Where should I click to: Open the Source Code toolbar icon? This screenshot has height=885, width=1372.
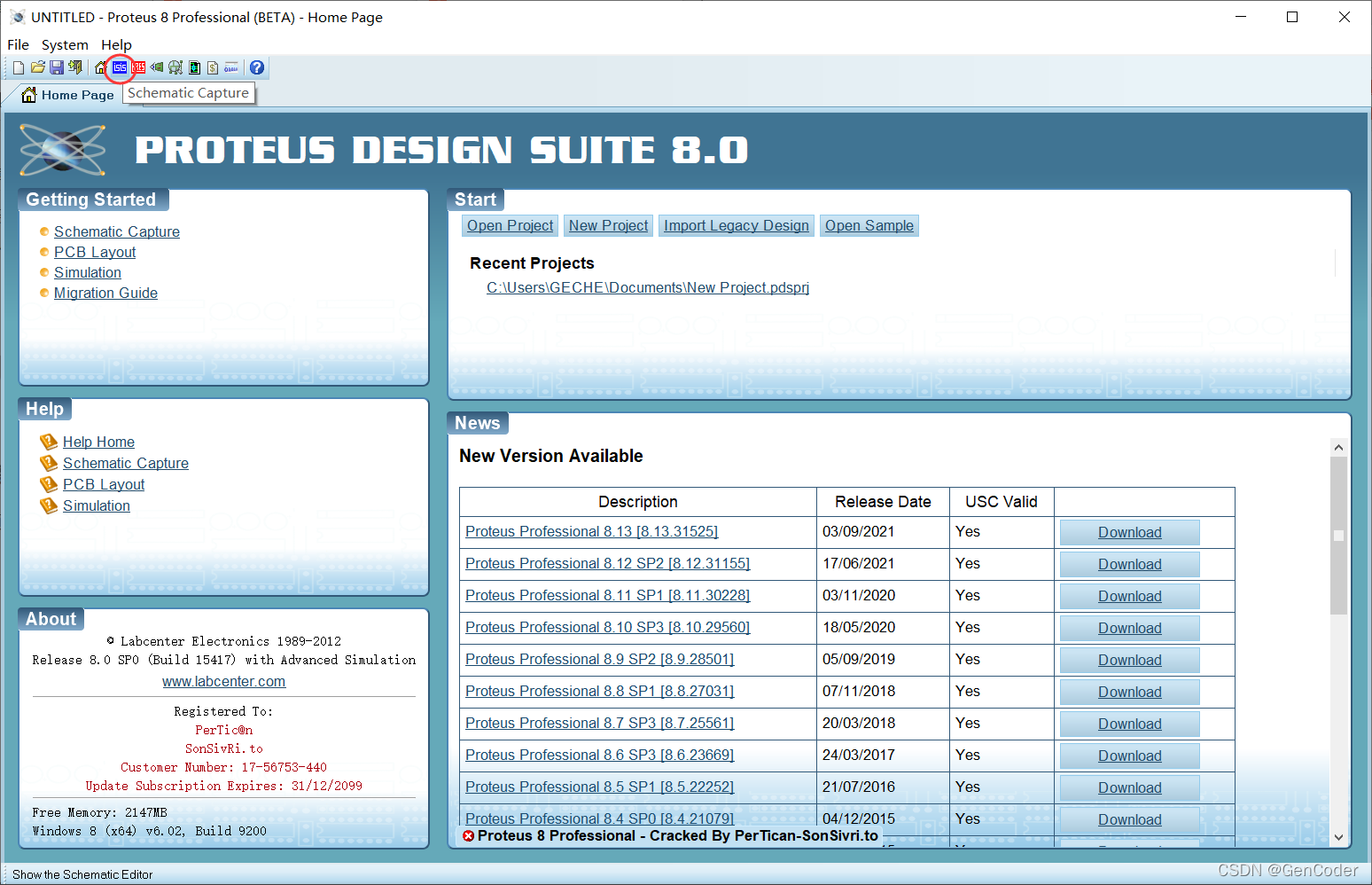tap(231, 67)
